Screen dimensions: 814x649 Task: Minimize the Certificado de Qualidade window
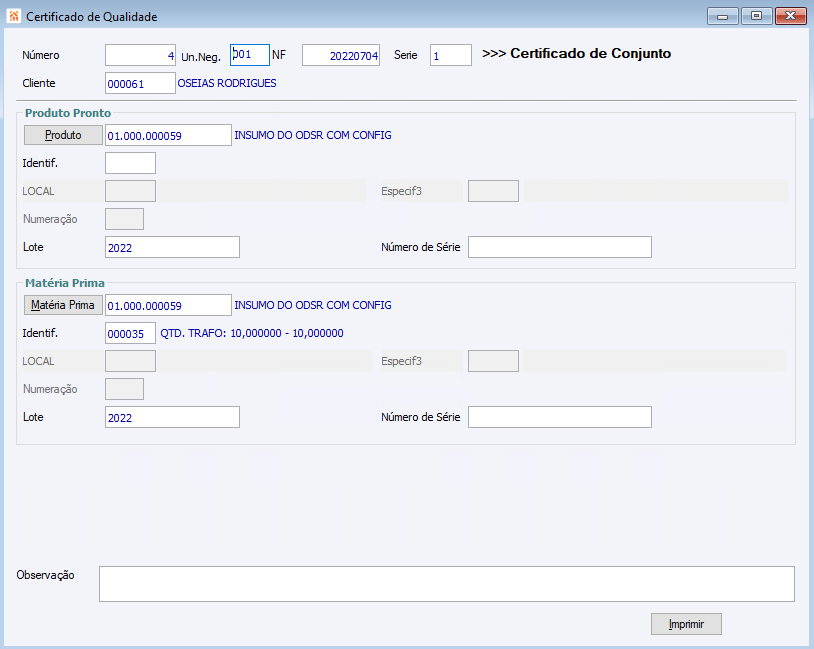click(x=723, y=16)
